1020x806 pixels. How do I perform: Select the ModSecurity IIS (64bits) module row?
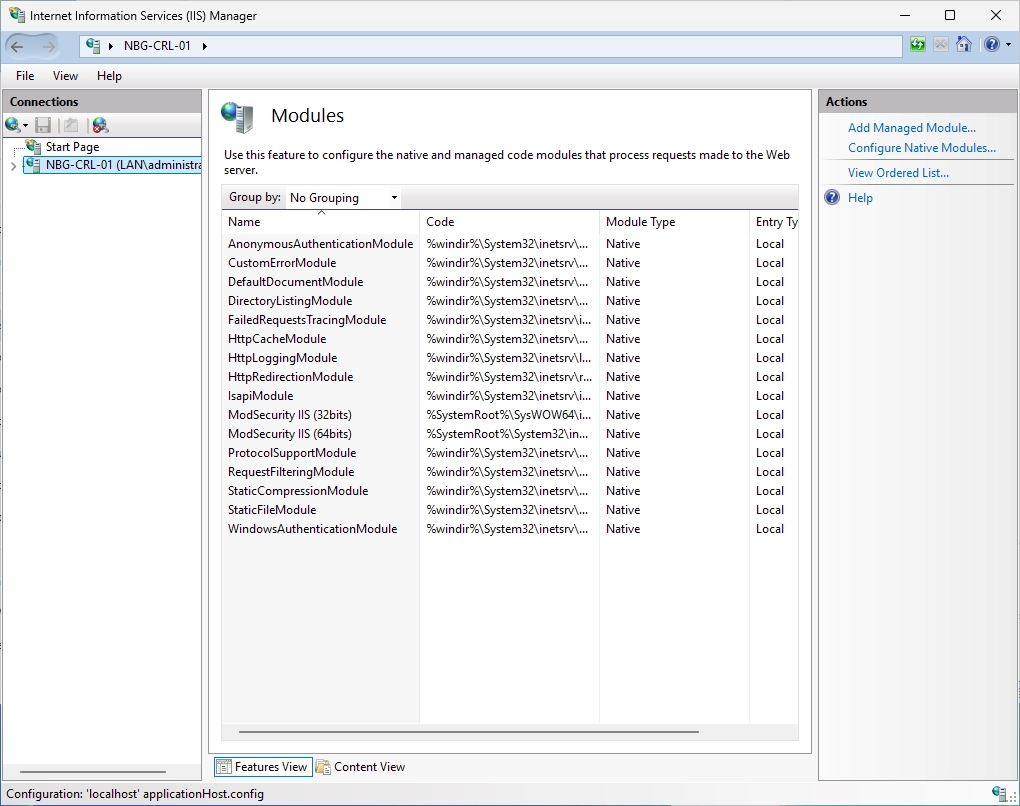pos(289,434)
